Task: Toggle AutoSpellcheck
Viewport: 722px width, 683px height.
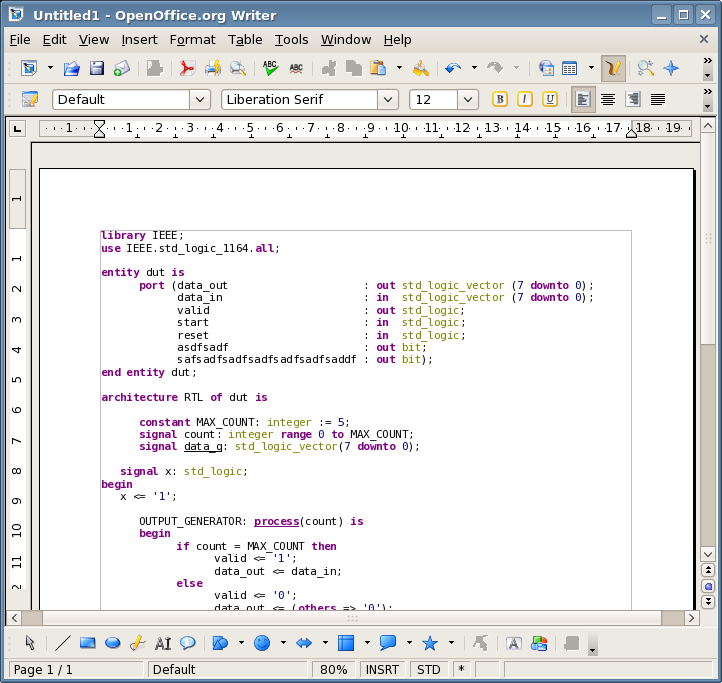Action: point(296,68)
